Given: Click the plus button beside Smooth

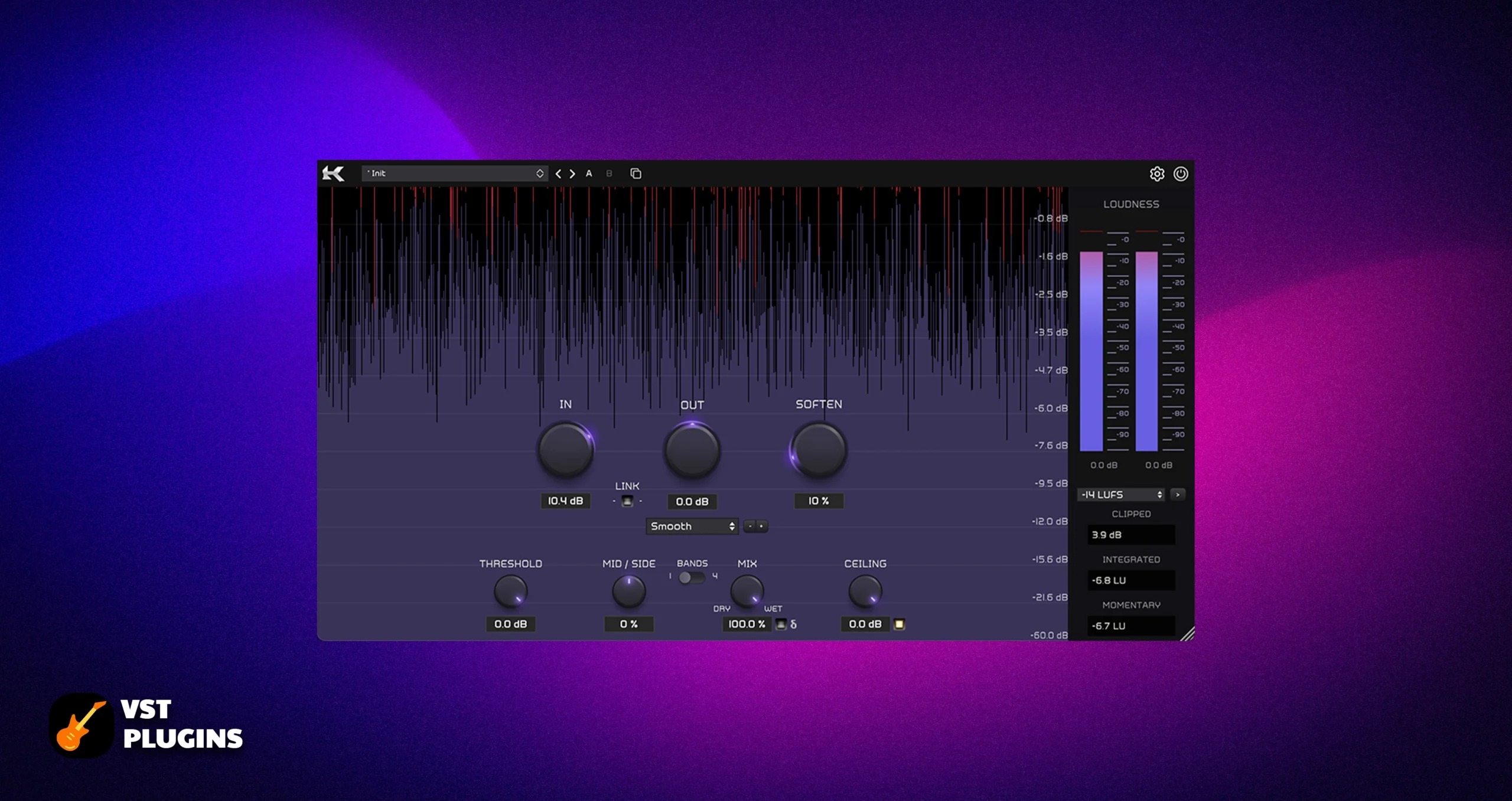Looking at the screenshot, I should (762, 526).
